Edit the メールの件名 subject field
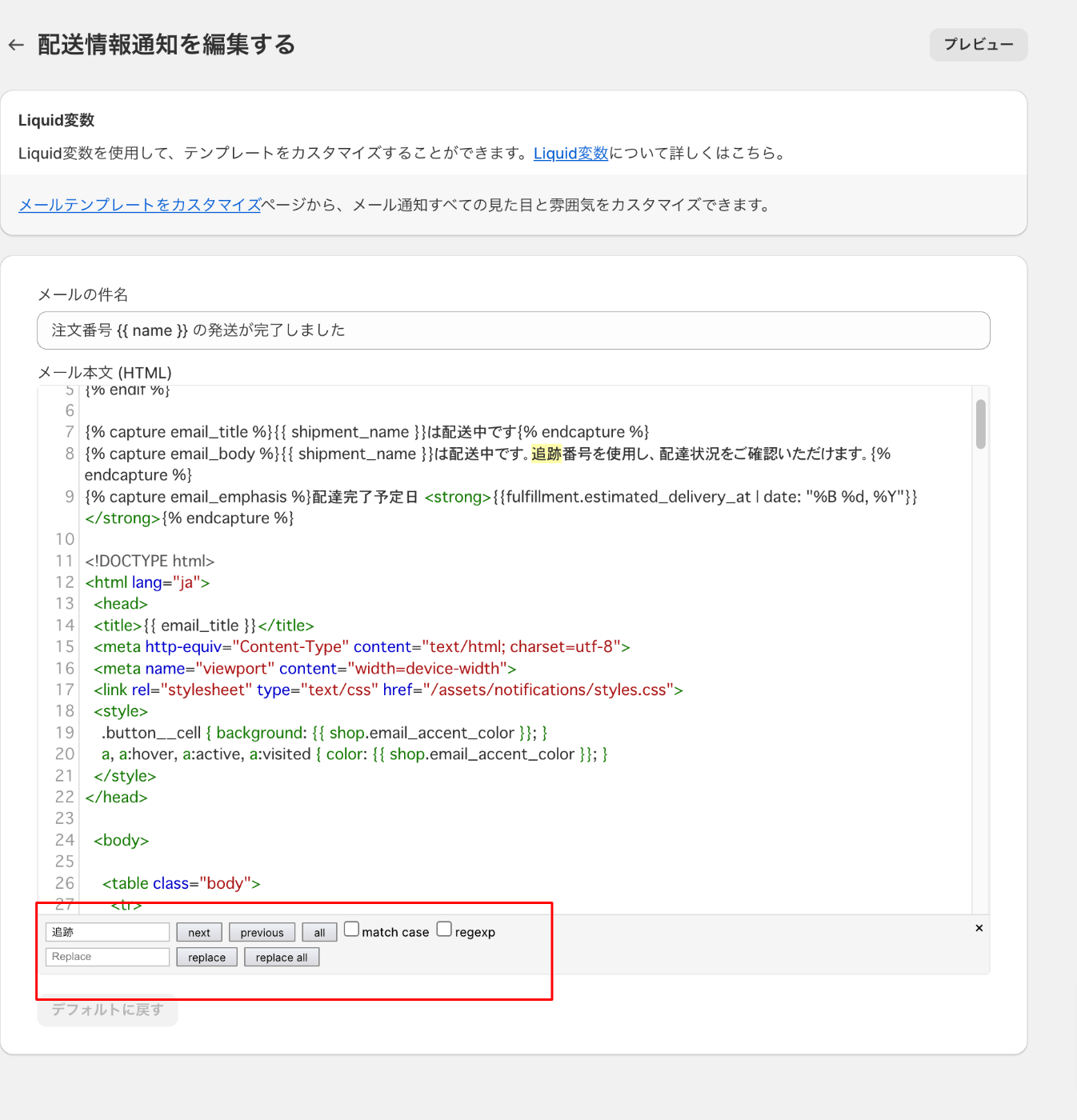Viewport: 1077px width, 1120px height. coord(513,330)
